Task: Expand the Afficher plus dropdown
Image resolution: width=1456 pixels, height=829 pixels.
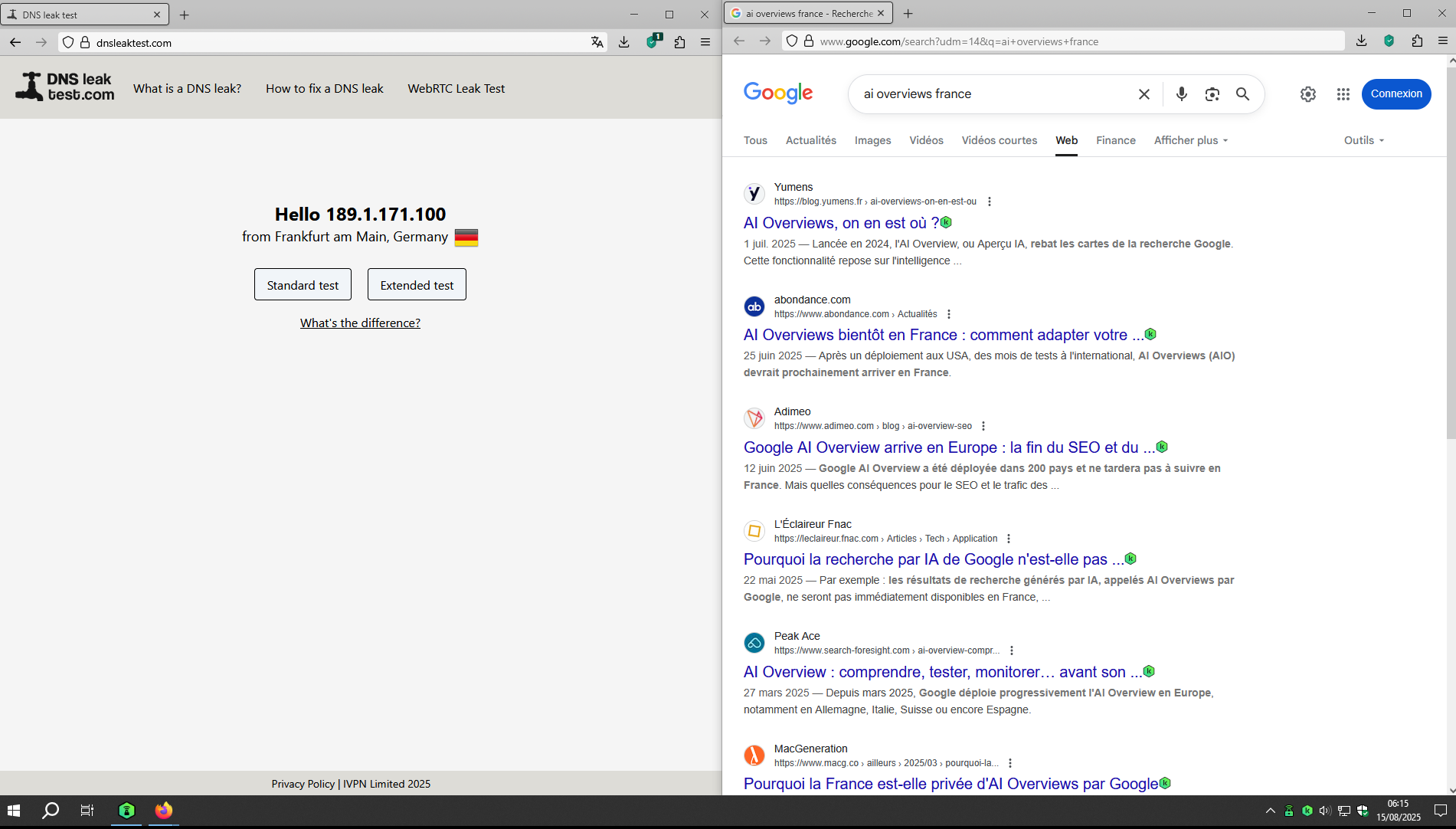Action: point(1190,140)
